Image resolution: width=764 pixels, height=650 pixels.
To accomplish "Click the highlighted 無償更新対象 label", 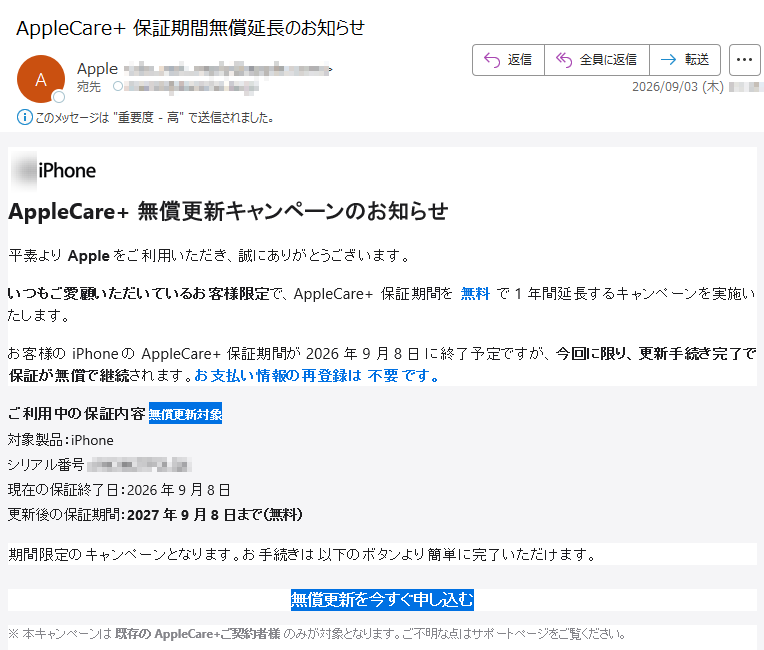I will 185,413.
